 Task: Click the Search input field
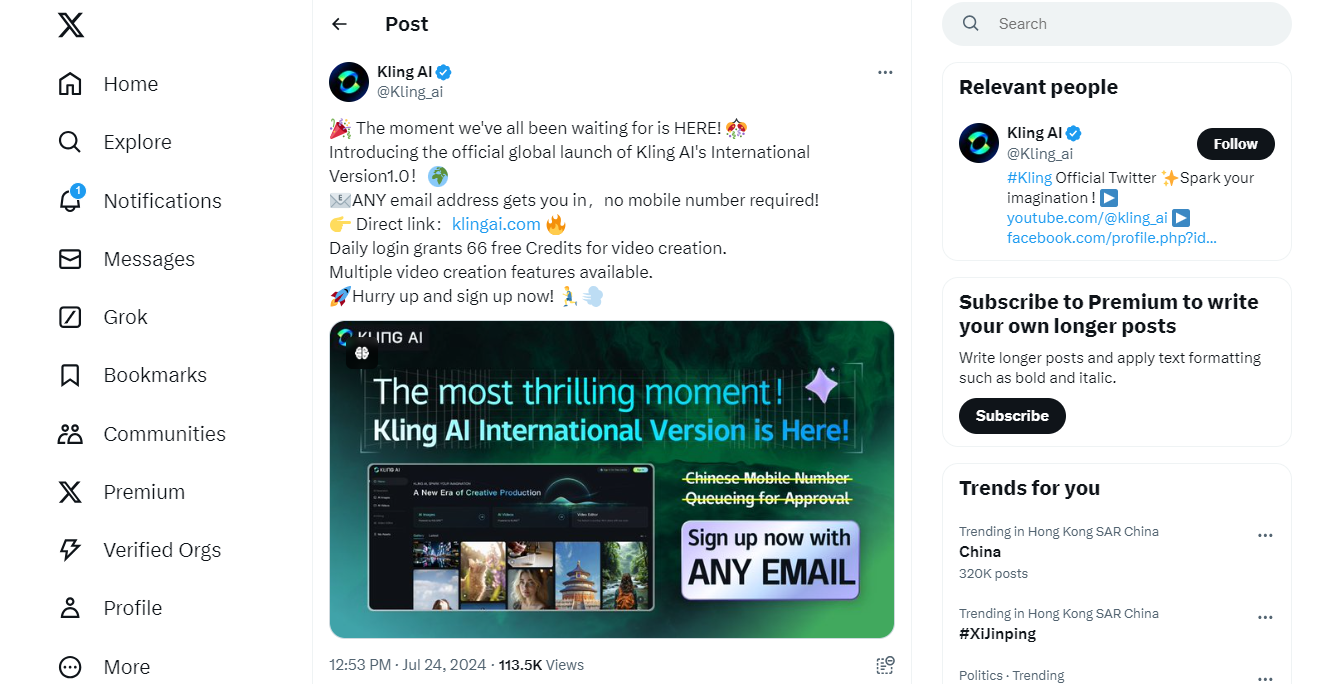(1117, 24)
